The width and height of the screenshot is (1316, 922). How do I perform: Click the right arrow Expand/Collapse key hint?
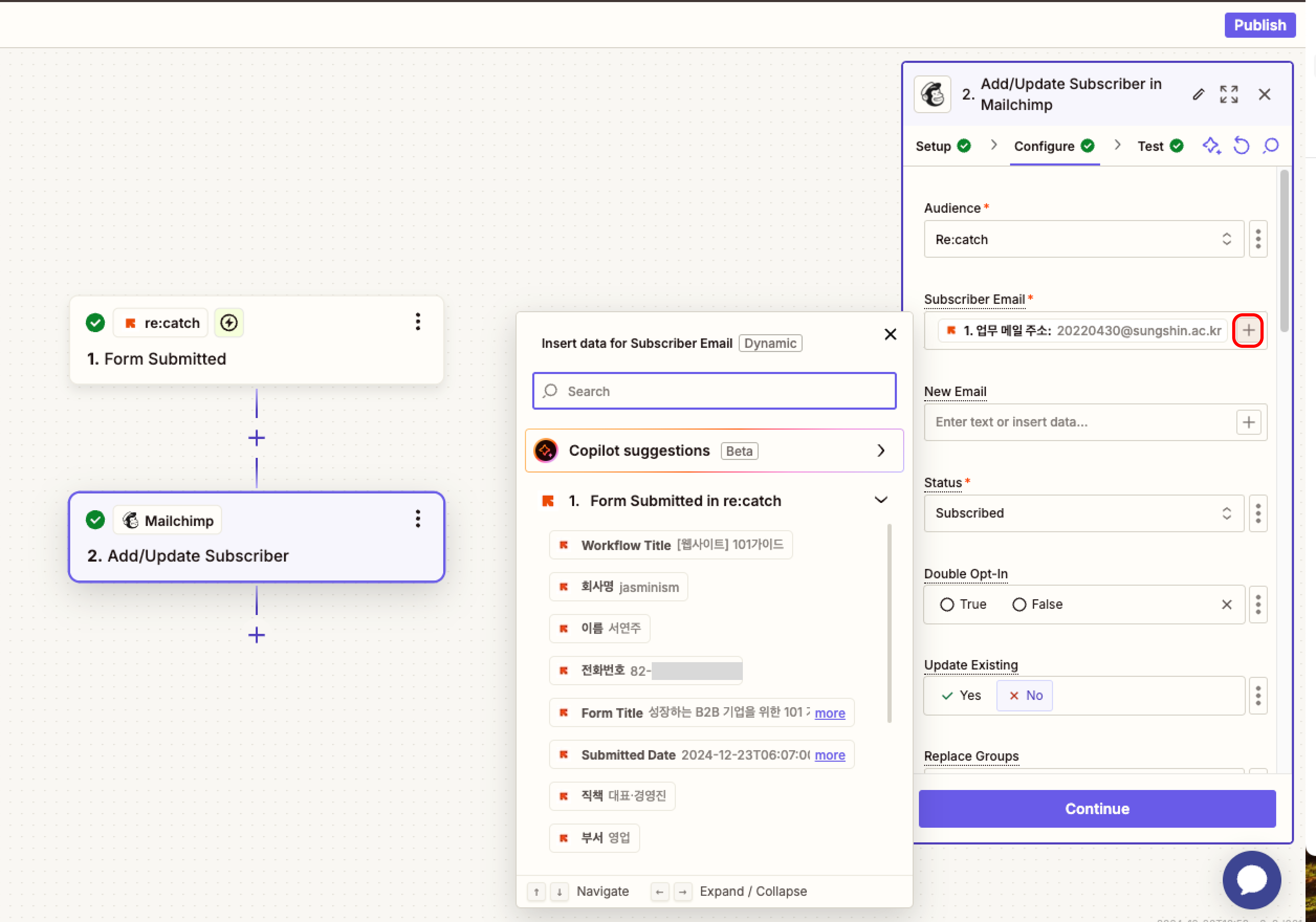pyautogui.click(x=683, y=892)
